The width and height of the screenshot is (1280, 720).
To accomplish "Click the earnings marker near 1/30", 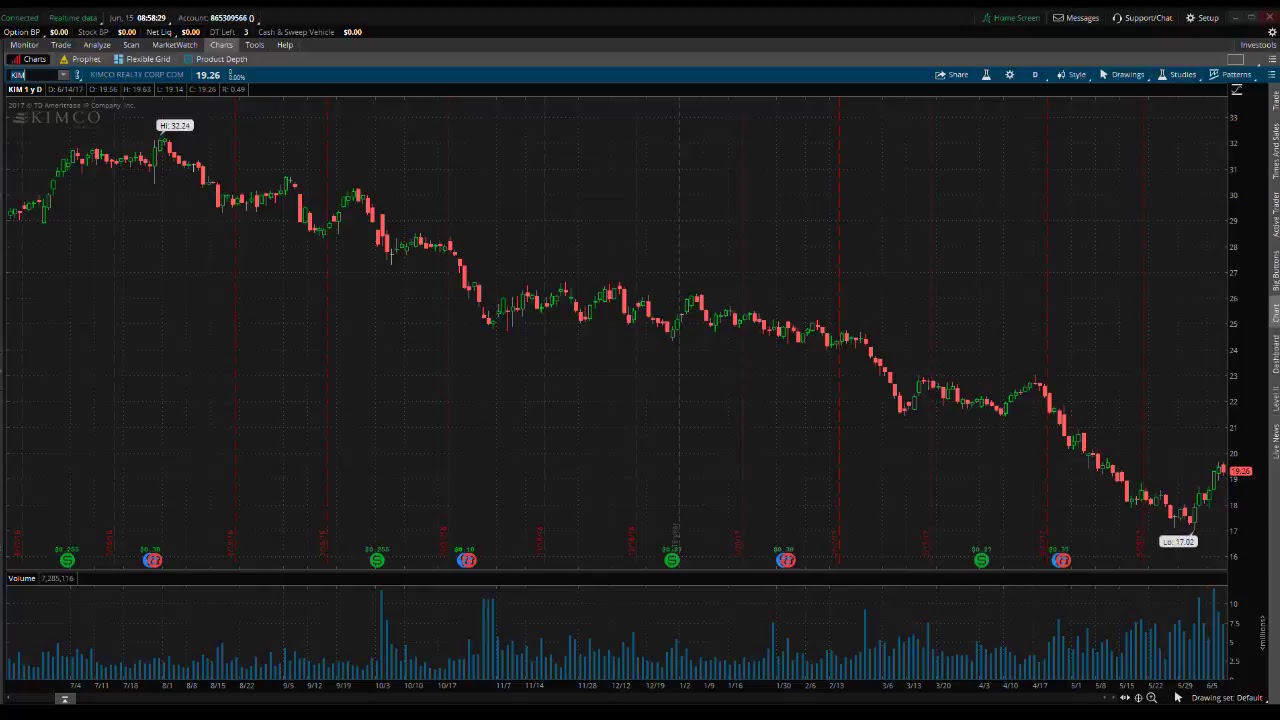I will (x=786, y=561).
